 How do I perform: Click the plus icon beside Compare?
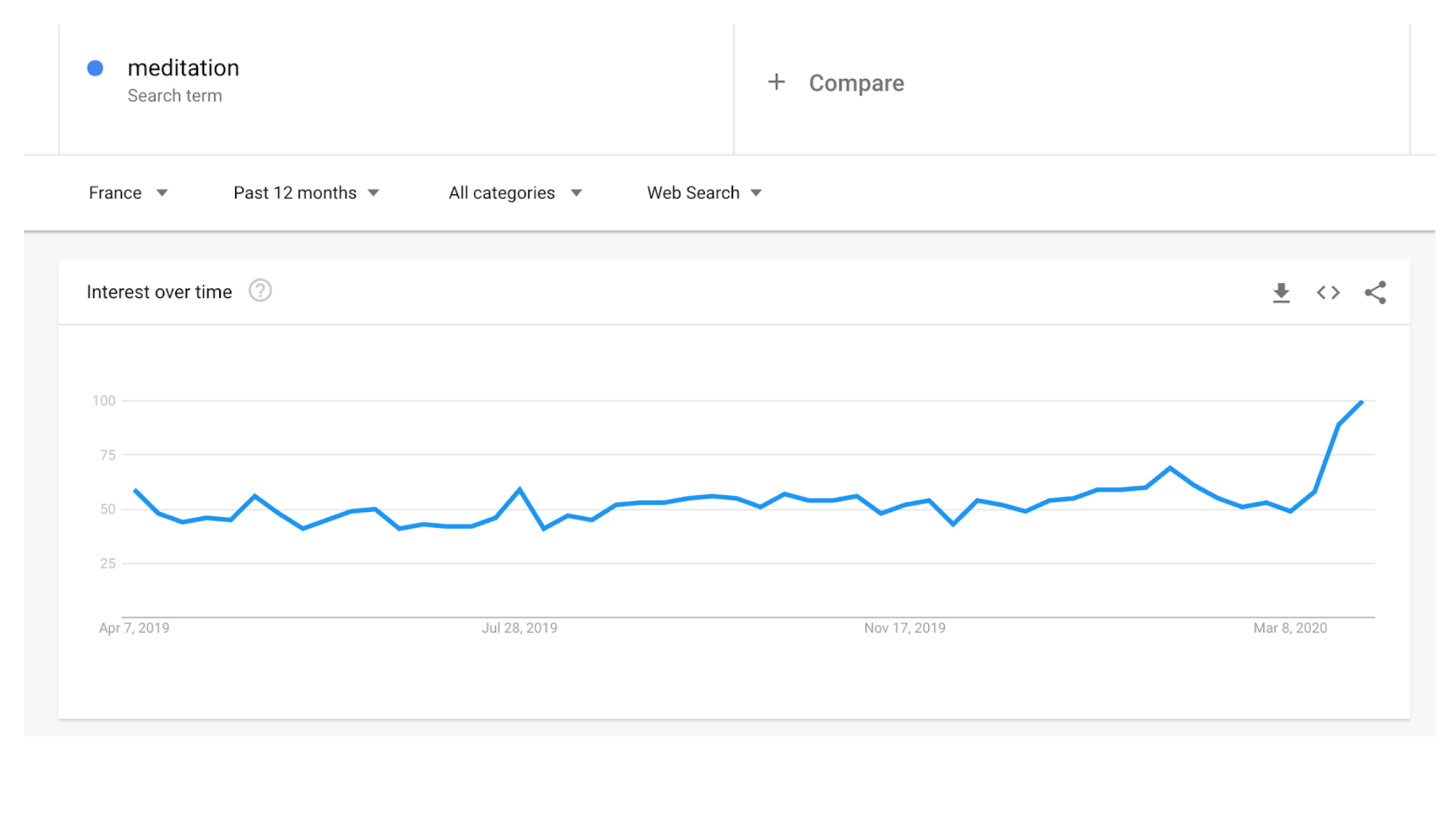(776, 82)
